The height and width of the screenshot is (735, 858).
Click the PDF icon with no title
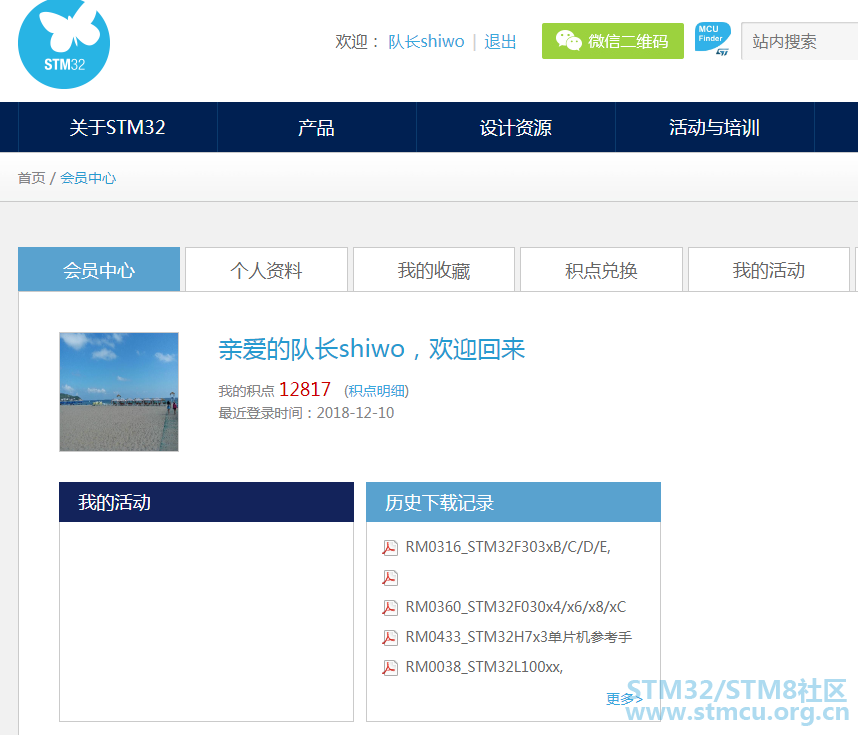point(390,577)
